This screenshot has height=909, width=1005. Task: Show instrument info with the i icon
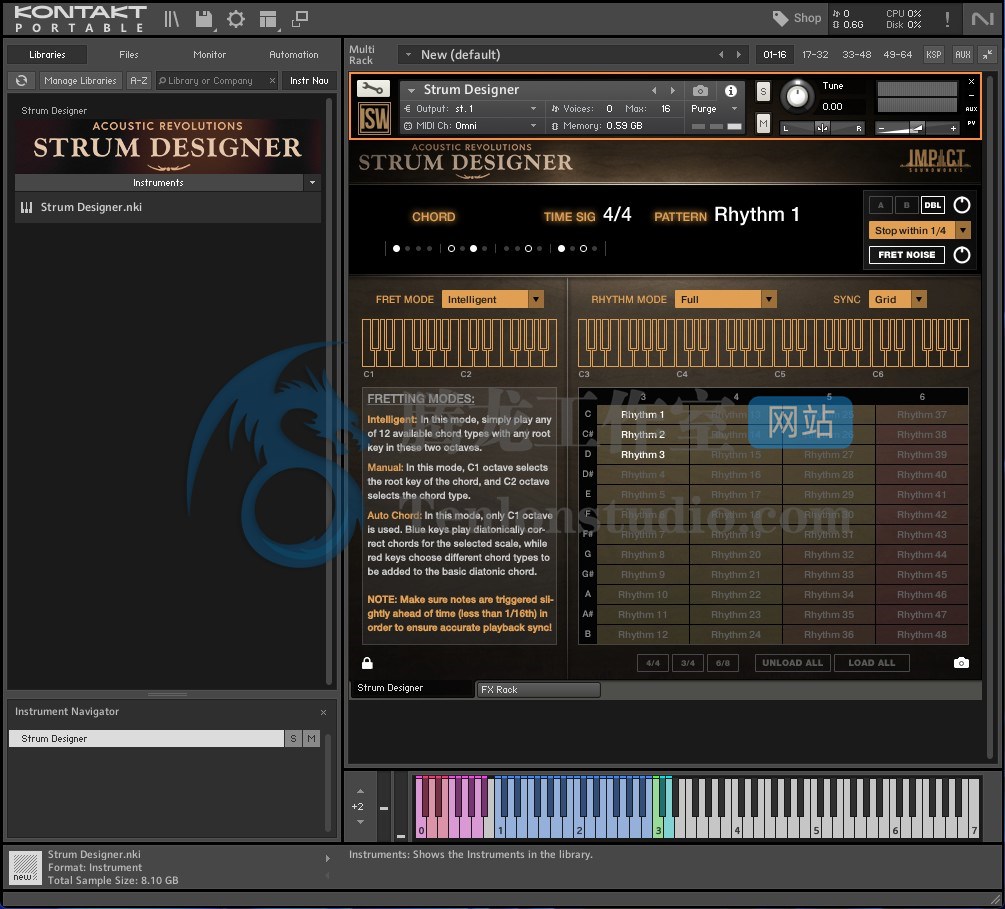click(x=730, y=90)
